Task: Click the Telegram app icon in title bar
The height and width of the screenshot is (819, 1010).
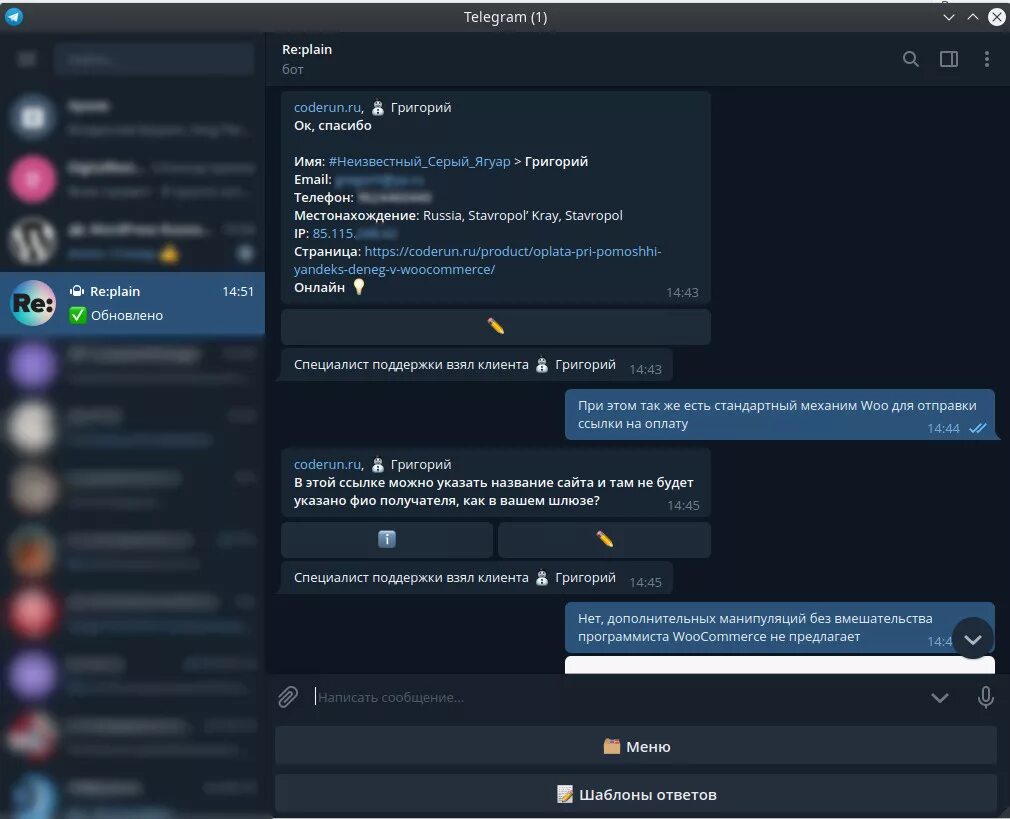Action: (14, 16)
